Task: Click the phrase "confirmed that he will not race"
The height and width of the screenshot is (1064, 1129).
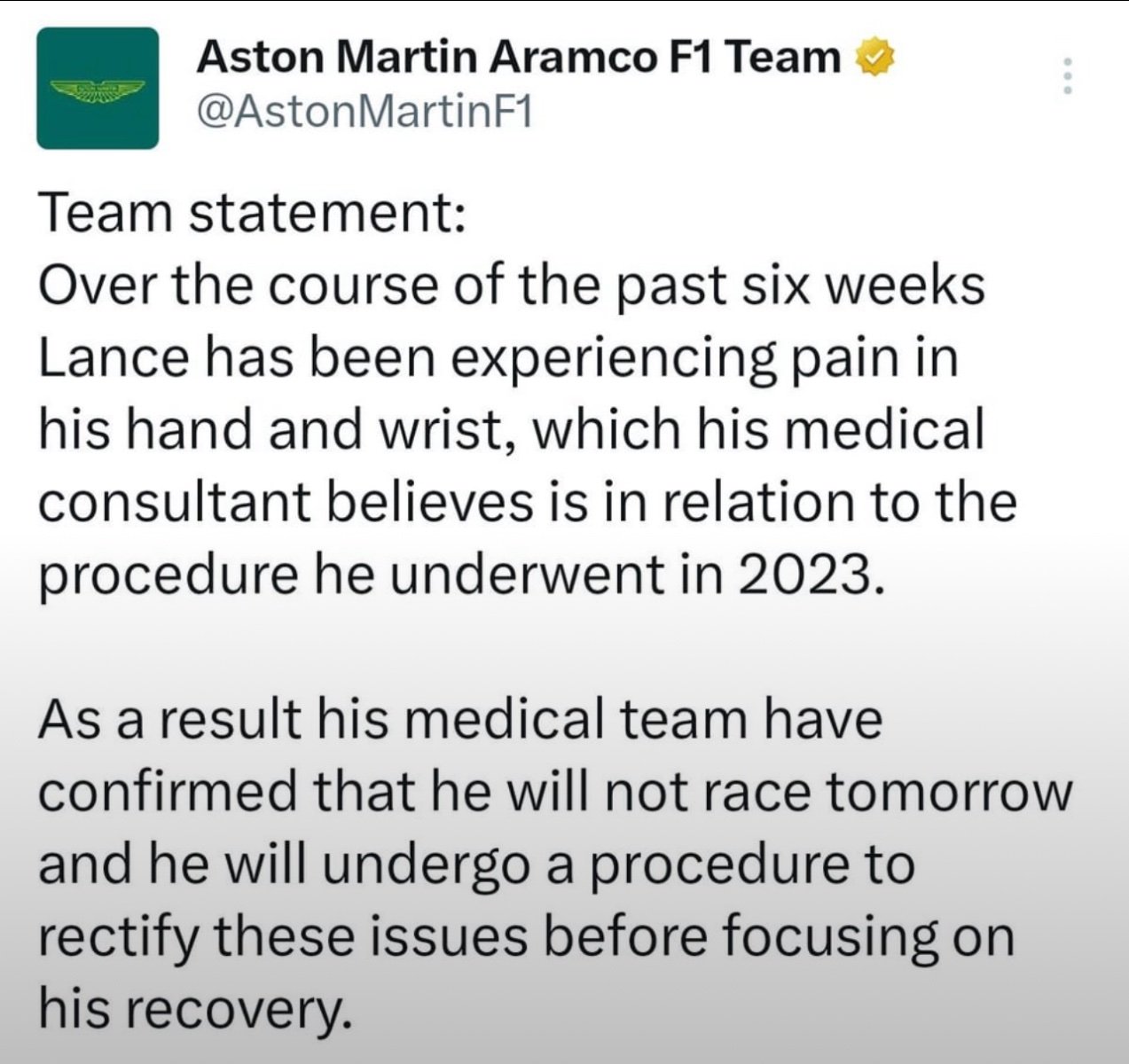Action: click(x=425, y=791)
